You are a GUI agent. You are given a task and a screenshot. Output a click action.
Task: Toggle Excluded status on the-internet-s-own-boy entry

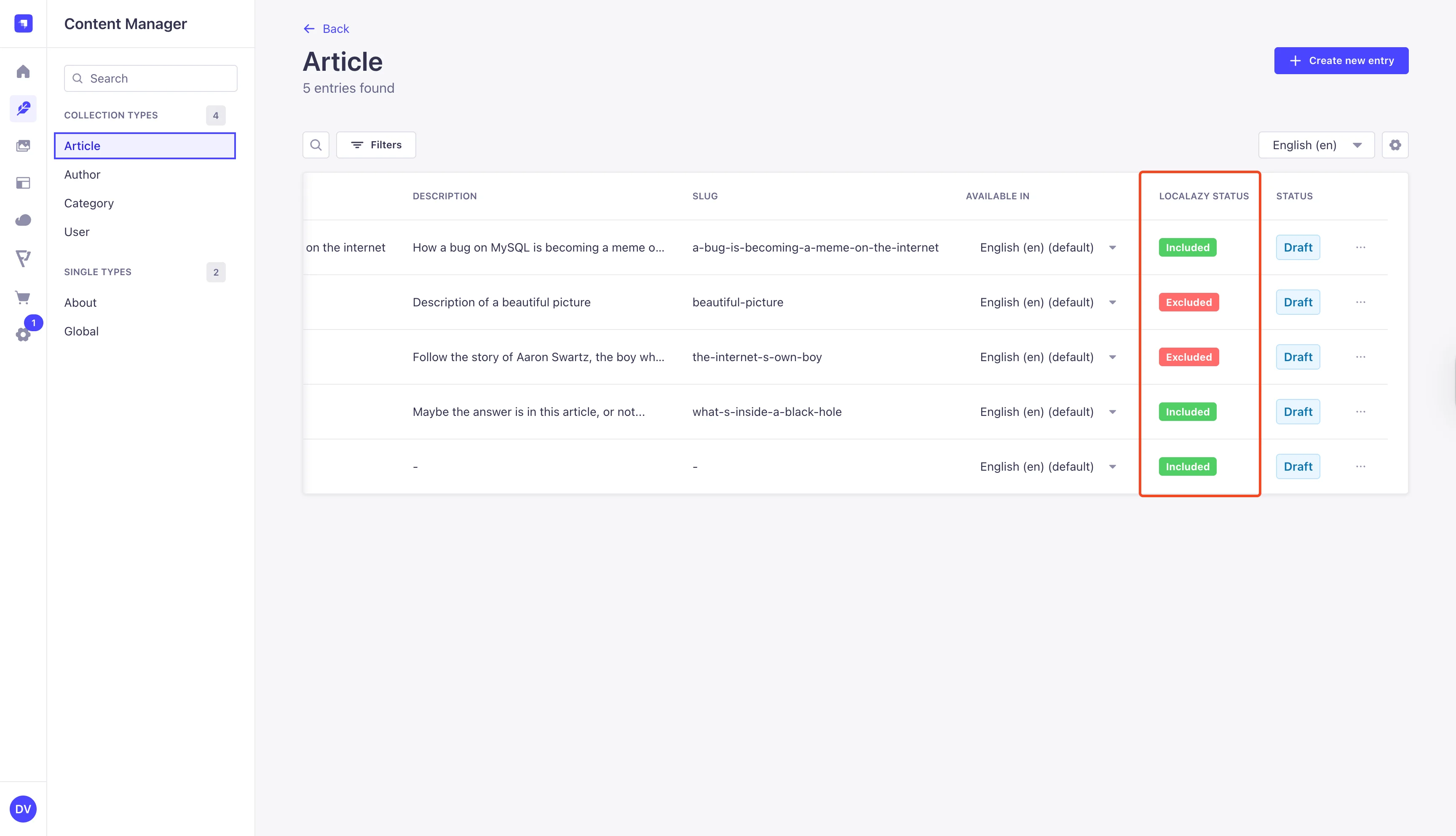pyautogui.click(x=1187, y=356)
